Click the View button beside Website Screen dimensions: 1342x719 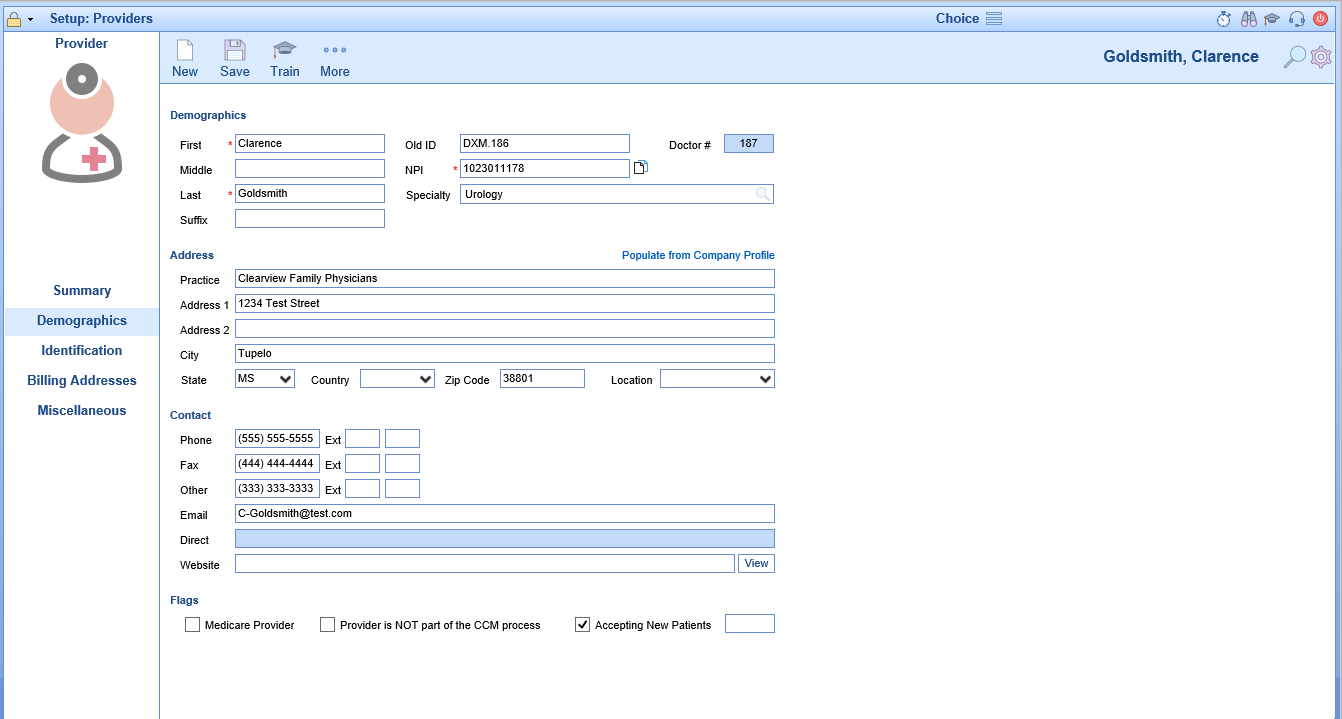(756, 564)
